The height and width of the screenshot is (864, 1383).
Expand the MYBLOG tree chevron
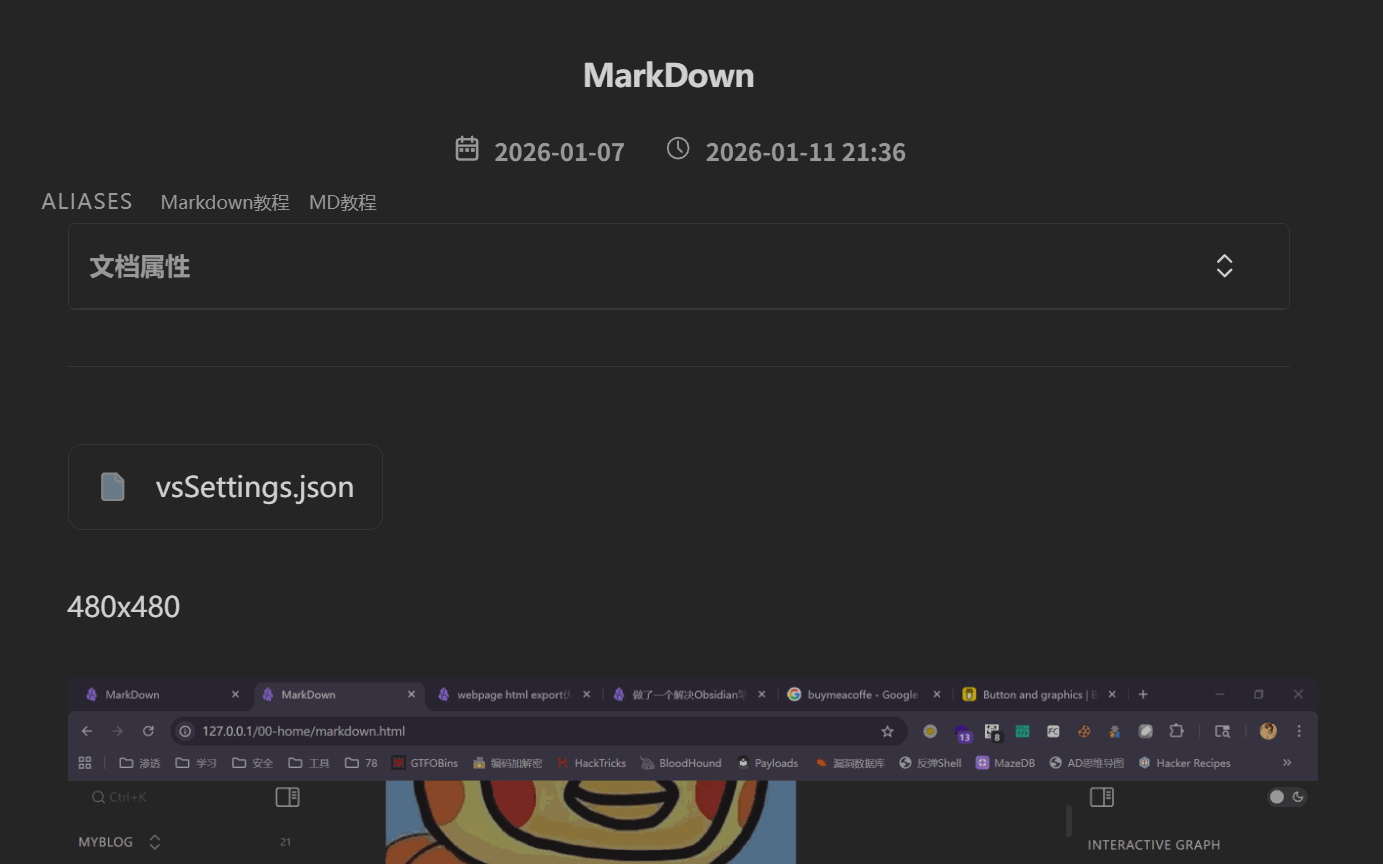(155, 842)
